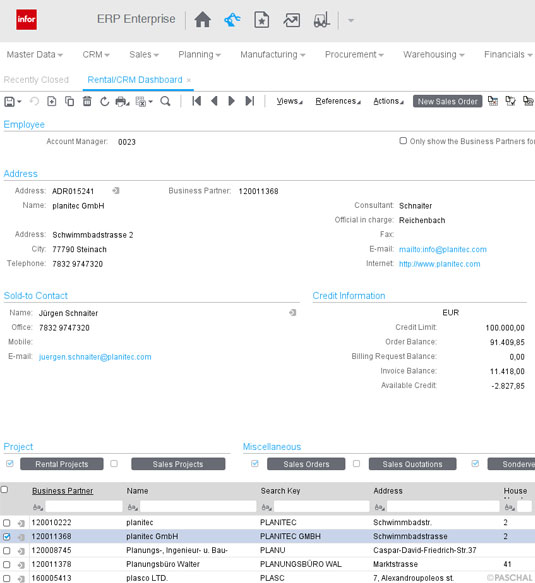535x583 pixels.
Task: Click the Name column filter field
Action: pos(198,506)
